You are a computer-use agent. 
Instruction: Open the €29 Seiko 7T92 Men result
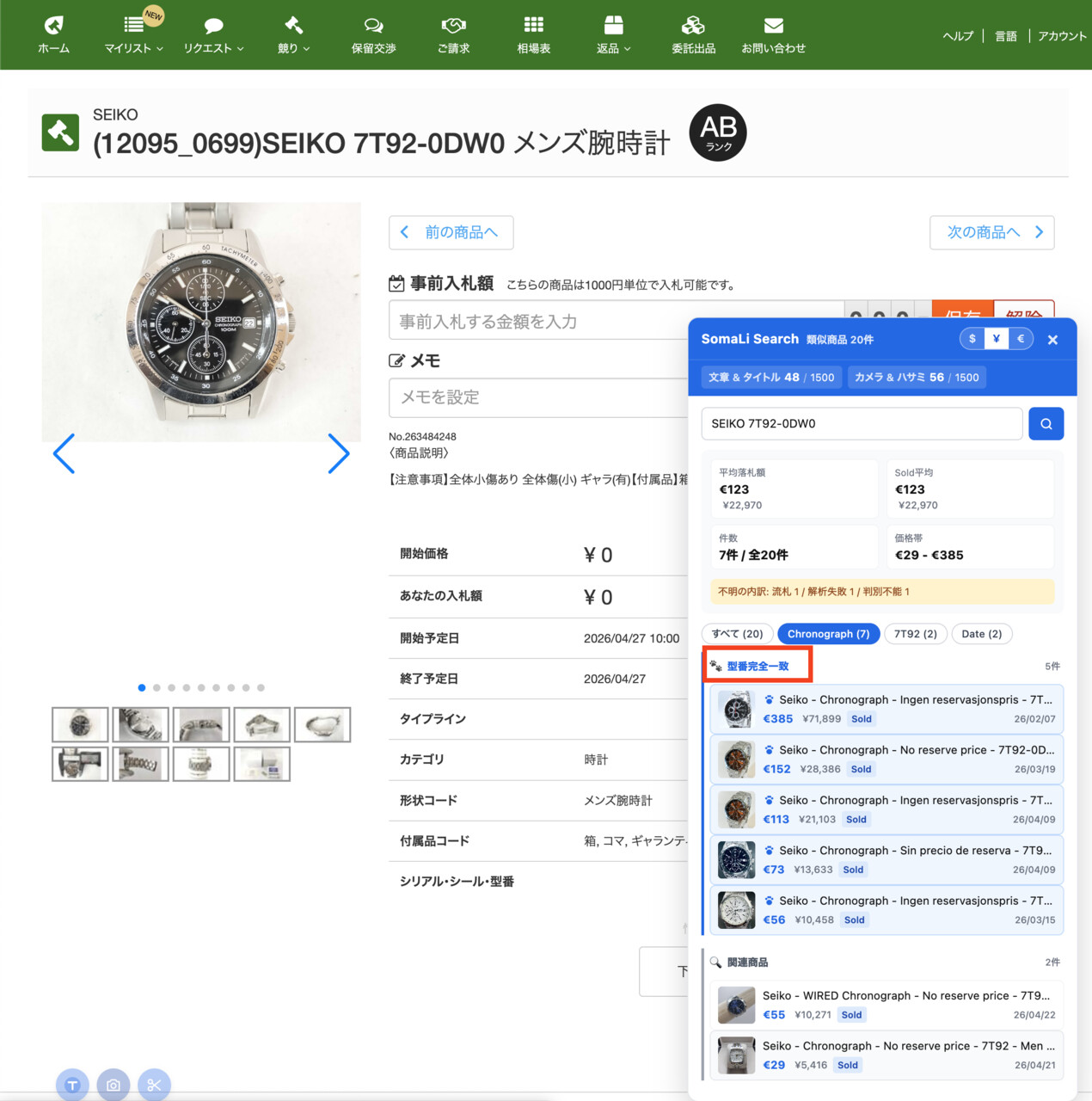point(886,1055)
